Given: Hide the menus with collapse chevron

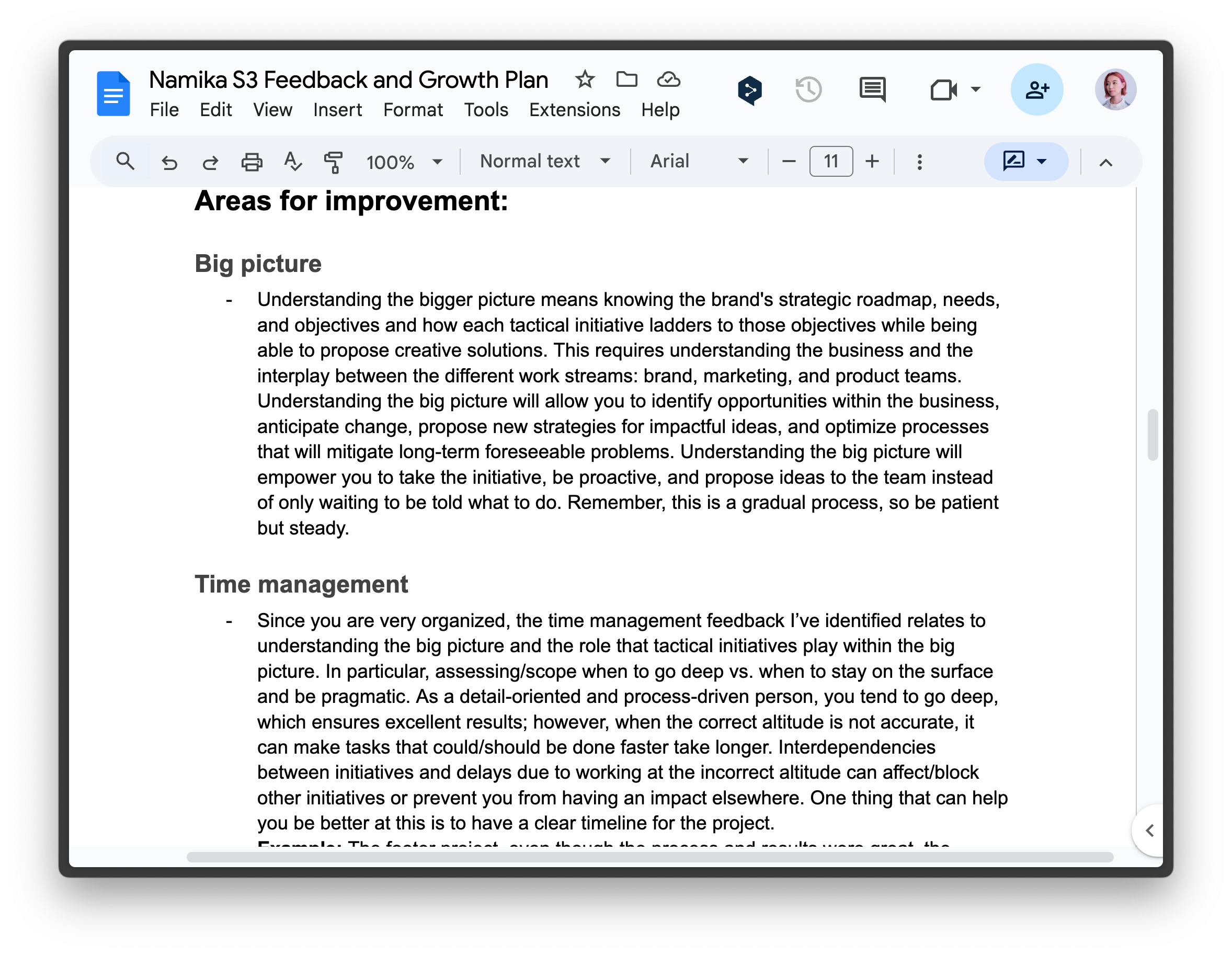Looking at the screenshot, I should point(1105,163).
